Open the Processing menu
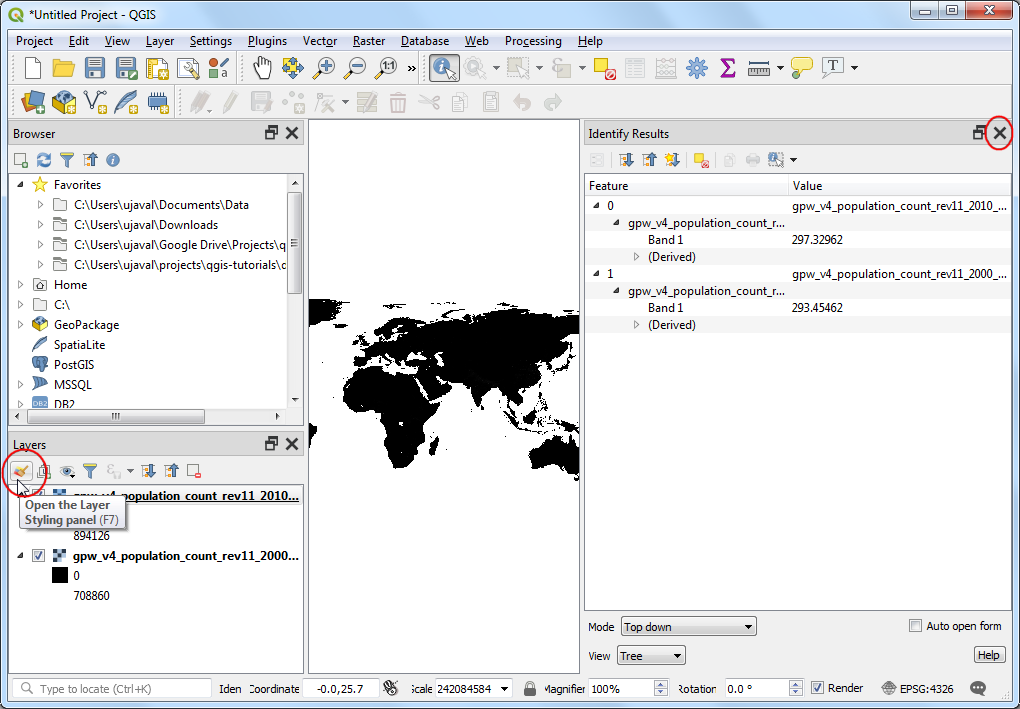Viewport: 1020px width, 709px height. (x=532, y=41)
